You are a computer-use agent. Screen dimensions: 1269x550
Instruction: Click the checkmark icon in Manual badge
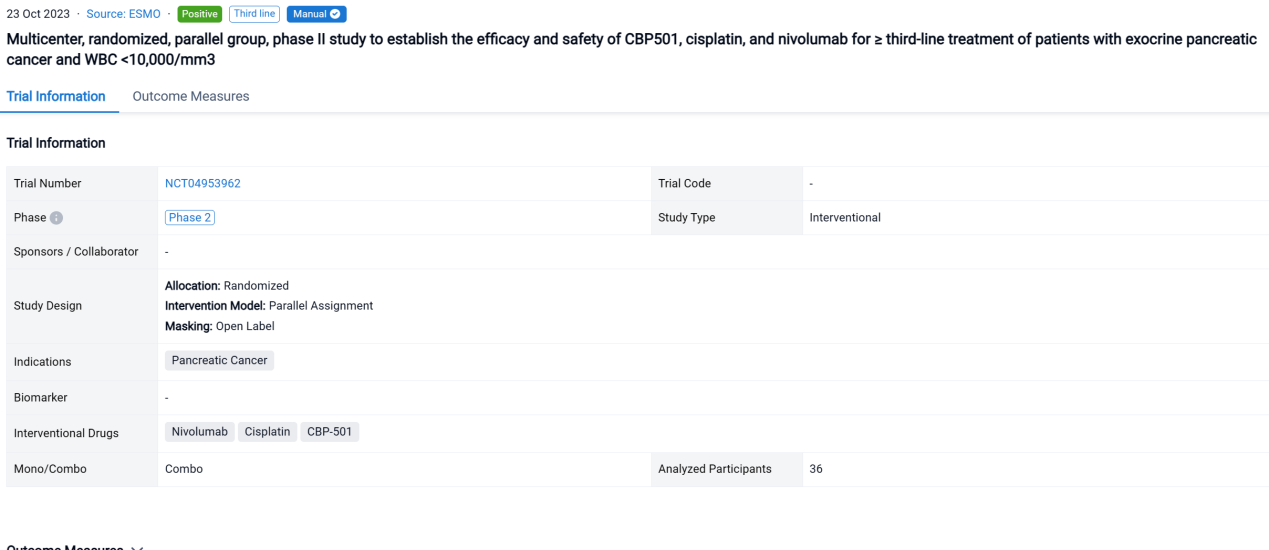click(x=336, y=14)
